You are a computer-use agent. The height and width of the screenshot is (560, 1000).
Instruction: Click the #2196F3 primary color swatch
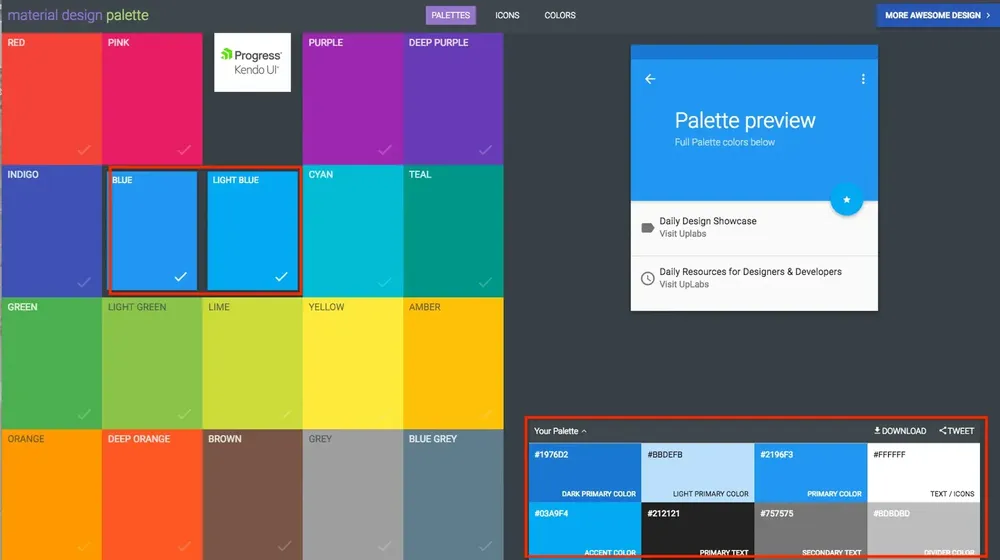click(x=811, y=473)
